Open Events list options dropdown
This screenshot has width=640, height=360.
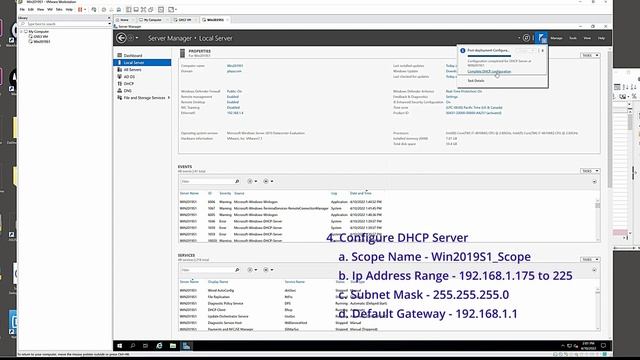pyautogui.click(x=252, y=181)
